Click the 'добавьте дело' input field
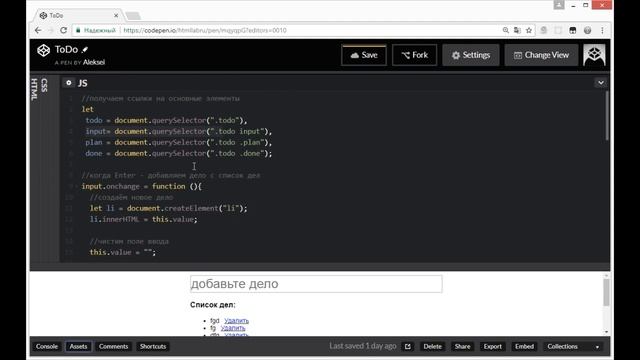The width and height of the screenshot is (640, 360). (x=316, y=284)
